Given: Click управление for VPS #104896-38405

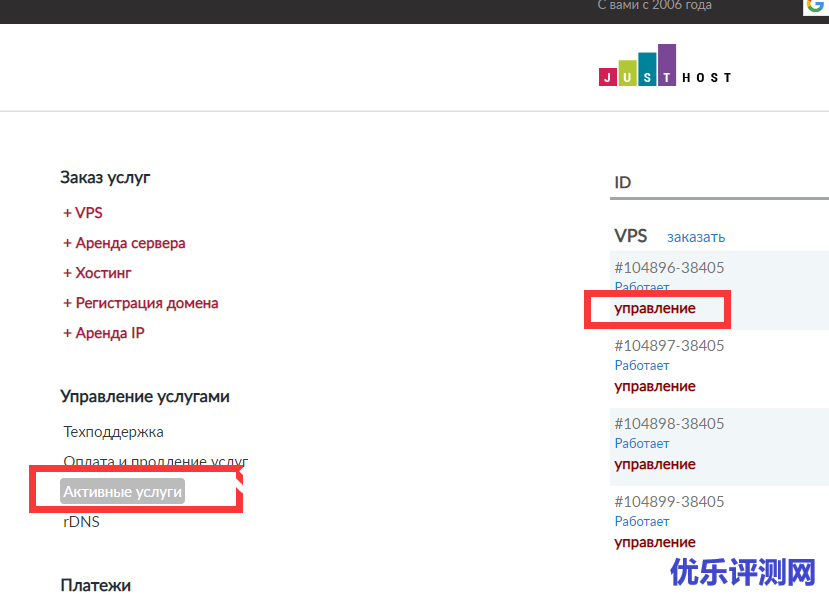Looking at the screenshot, I should pyautogui.click(x=654, y=308).
